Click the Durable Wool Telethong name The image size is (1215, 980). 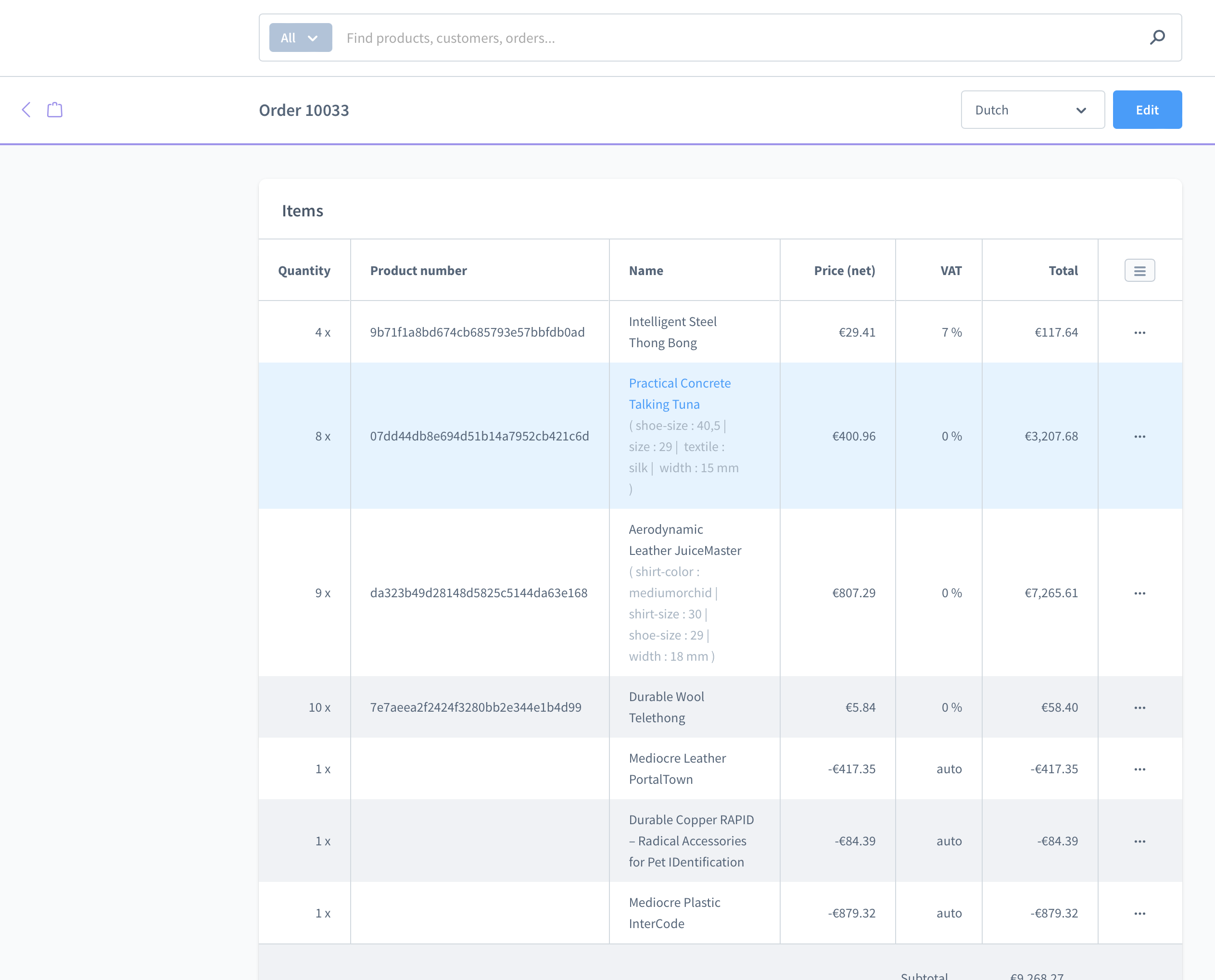coord(666,708)
